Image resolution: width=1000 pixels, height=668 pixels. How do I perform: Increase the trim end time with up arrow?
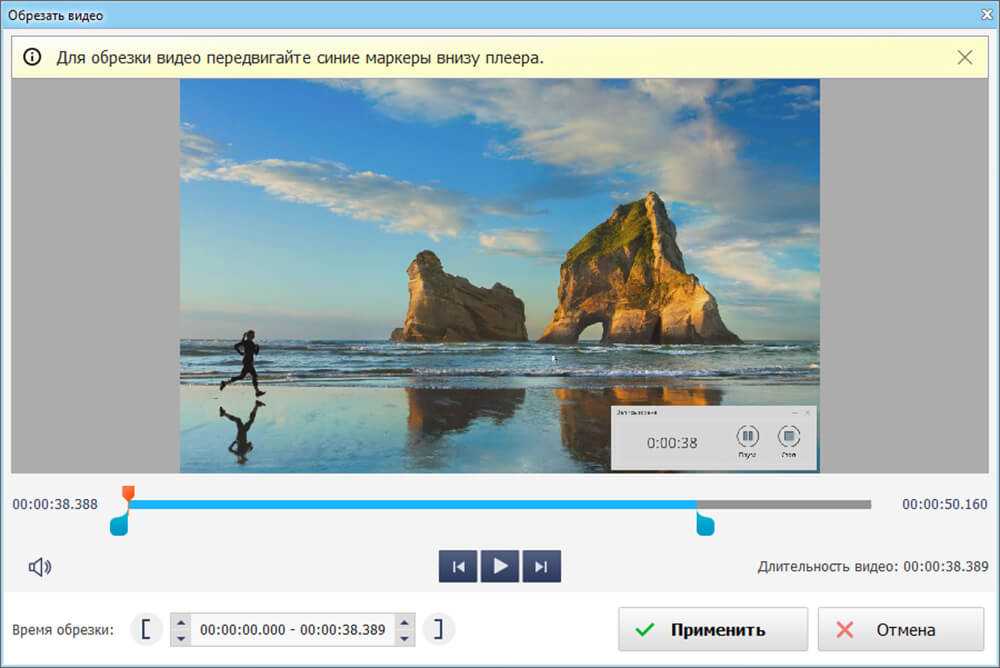pyautogui.click(x=405, y=623)
